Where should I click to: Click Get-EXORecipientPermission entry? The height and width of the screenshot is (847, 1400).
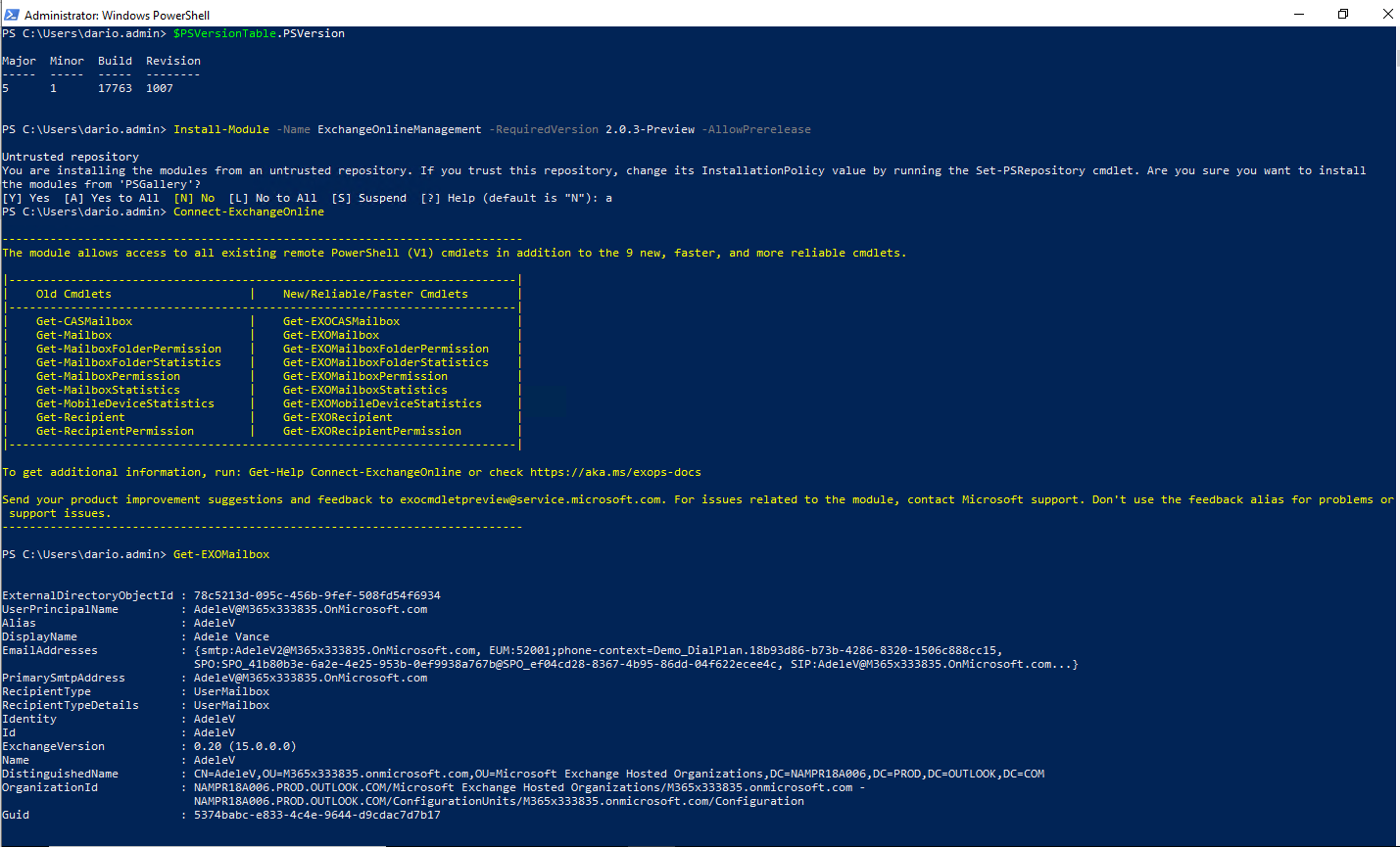pyautogui.click(x=372, y=431)
